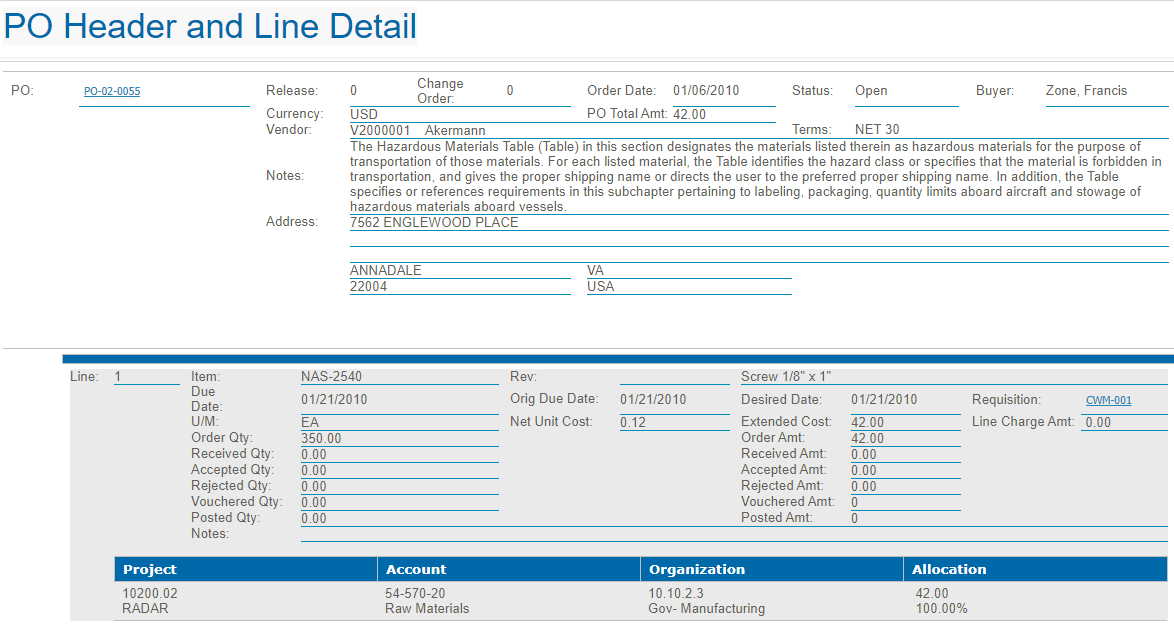Click the Organization column header
This screenshot has width=1174, height=625.
[696, 569]
